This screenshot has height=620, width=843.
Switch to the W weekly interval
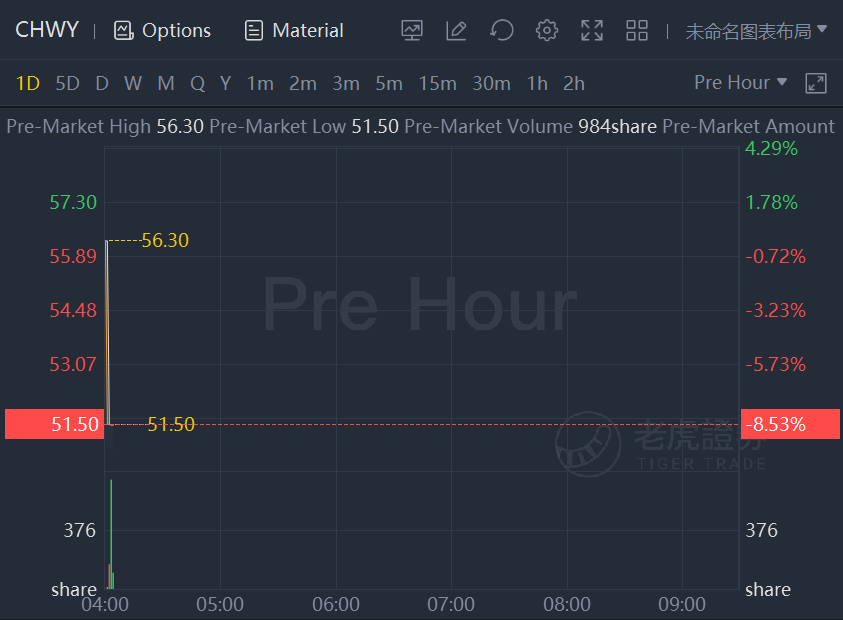(x=133, y=83)
